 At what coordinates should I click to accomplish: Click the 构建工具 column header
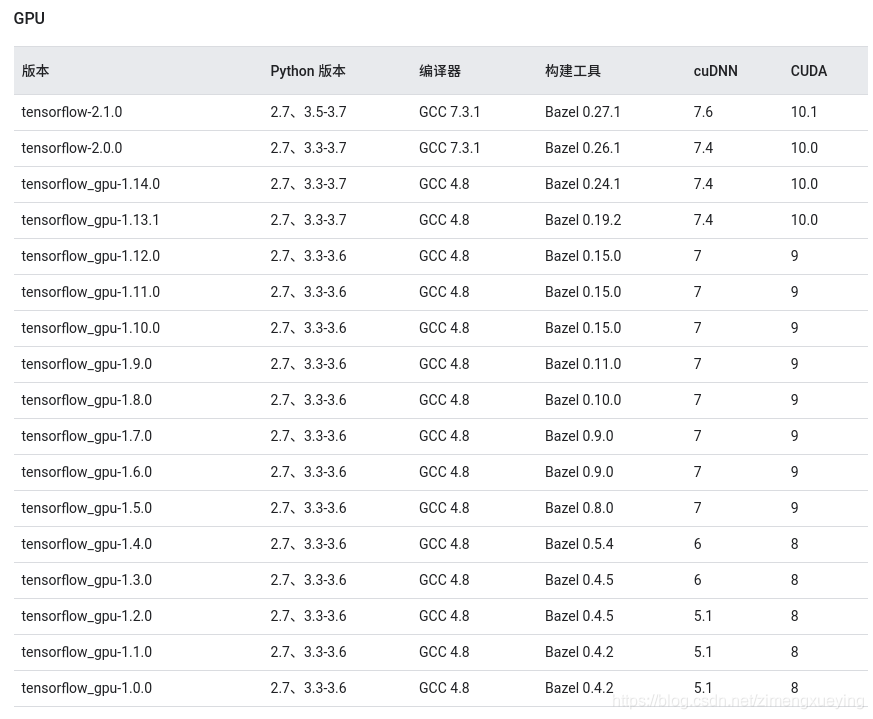pos(573,71)
